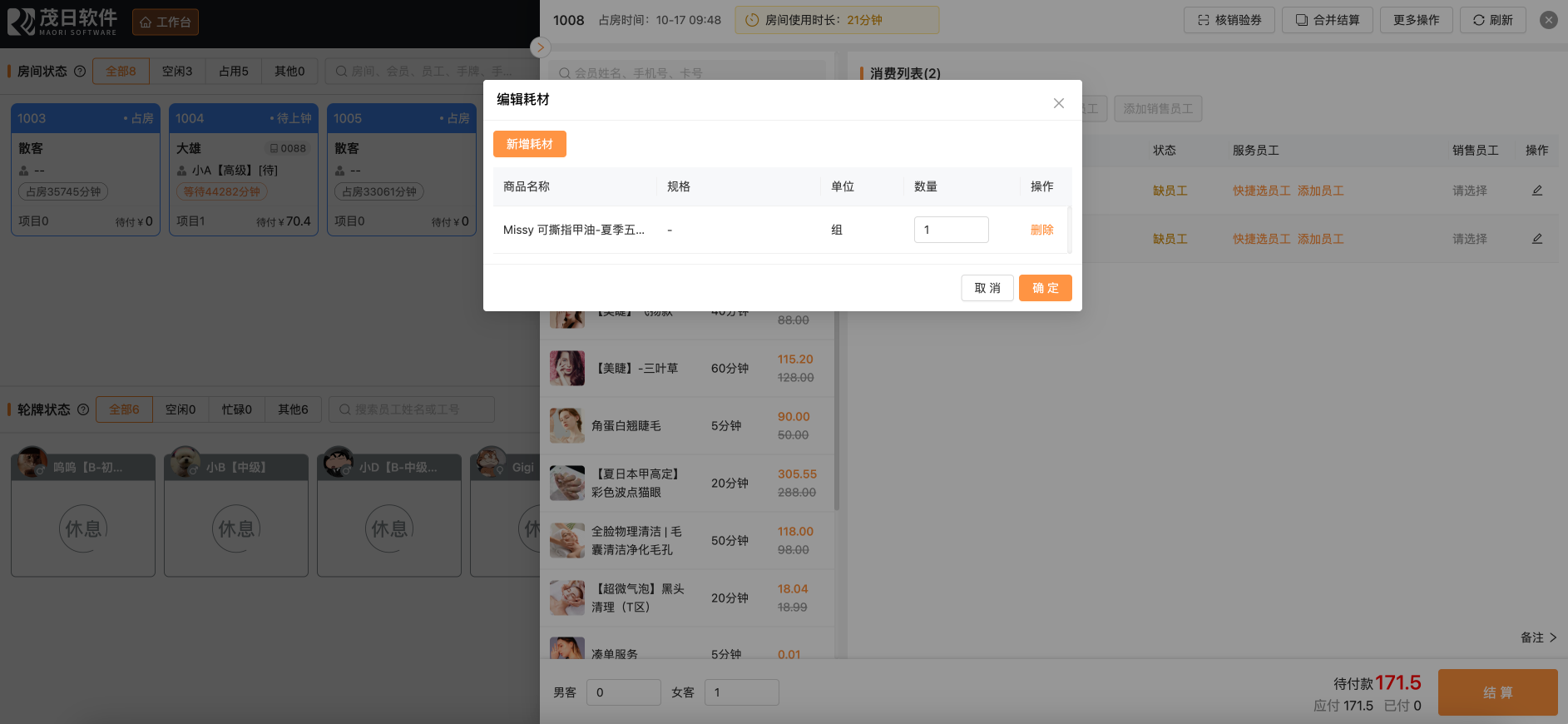Click edit pencil icon in first consumption row
Image resolution: width=1568 pixels, height=724 pixels.
[x=1536, y=191]
